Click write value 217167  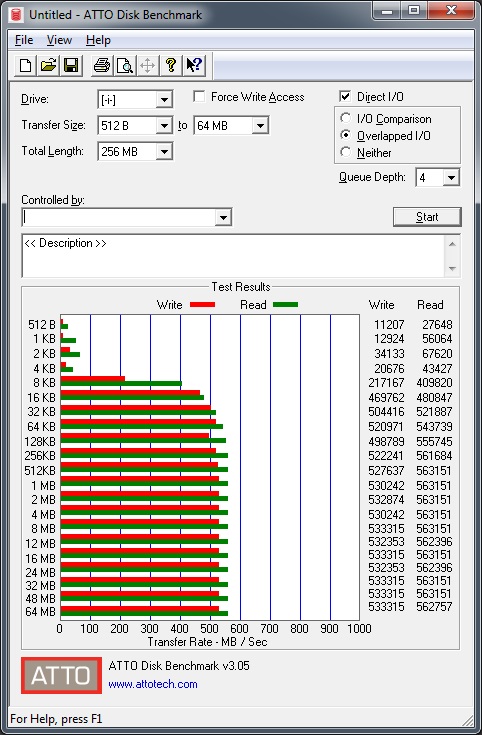(386, 383)
